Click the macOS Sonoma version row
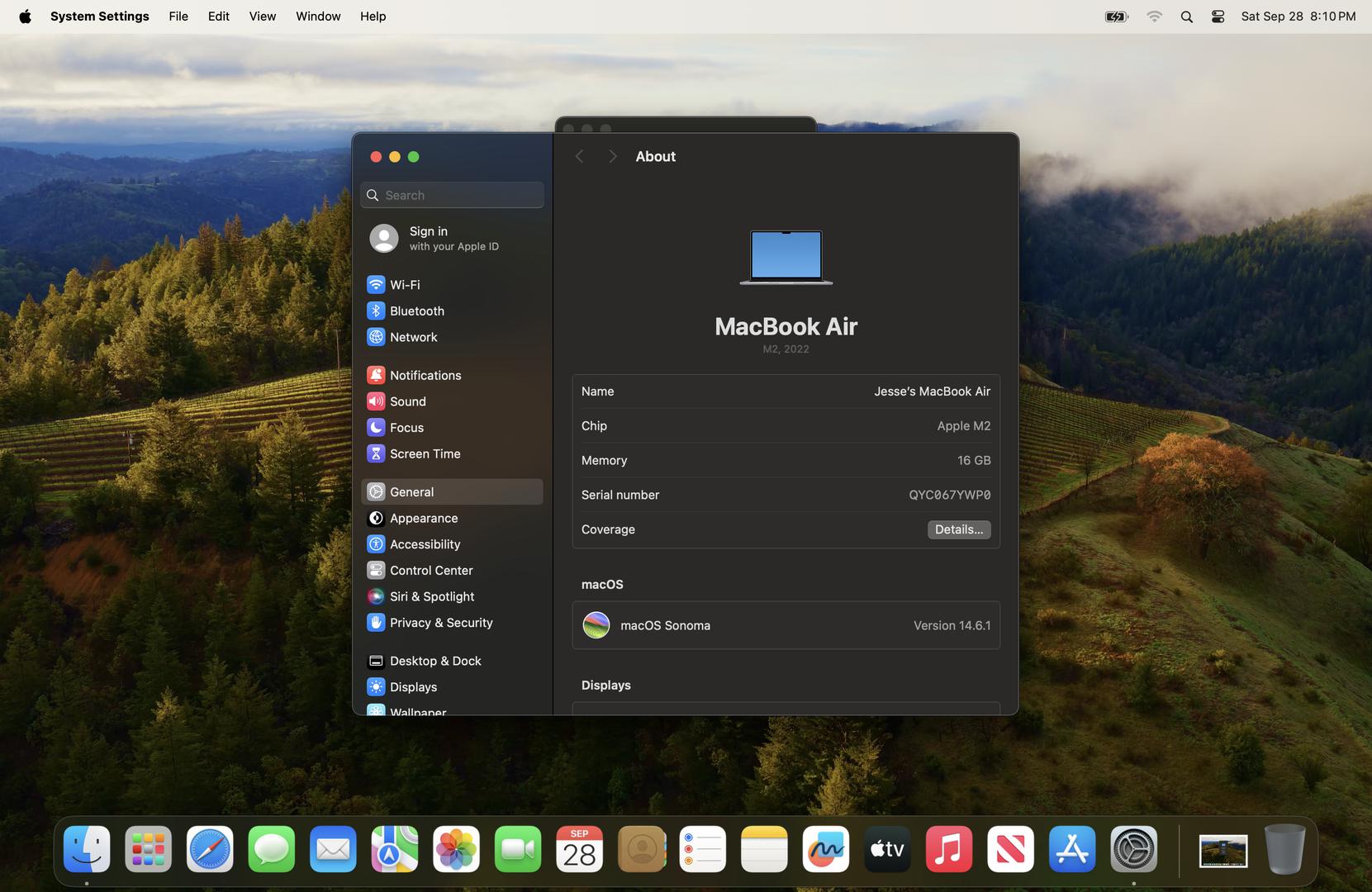This screenshot has height=892, width=1372. (x=786, y=625)
